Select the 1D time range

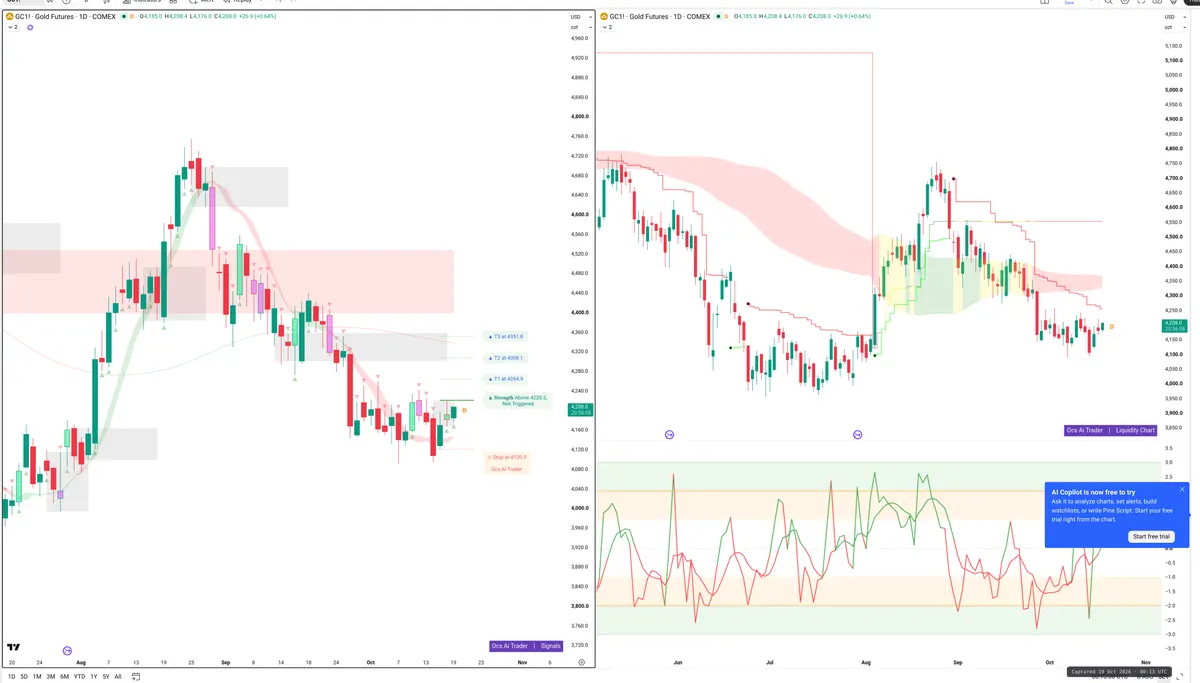12,676
